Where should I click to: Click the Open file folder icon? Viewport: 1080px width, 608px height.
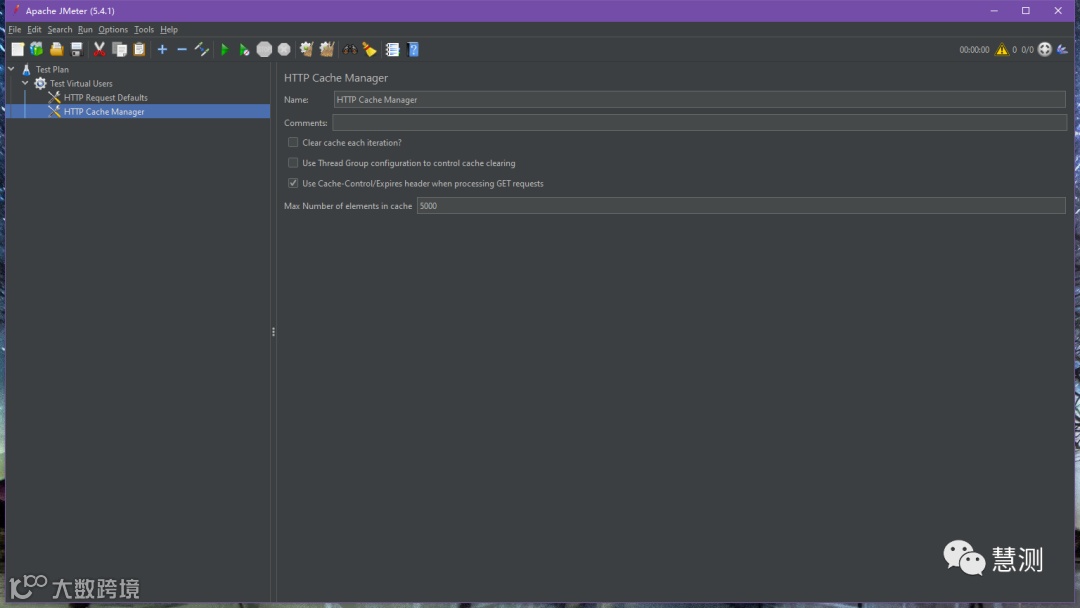click(56, 49)
